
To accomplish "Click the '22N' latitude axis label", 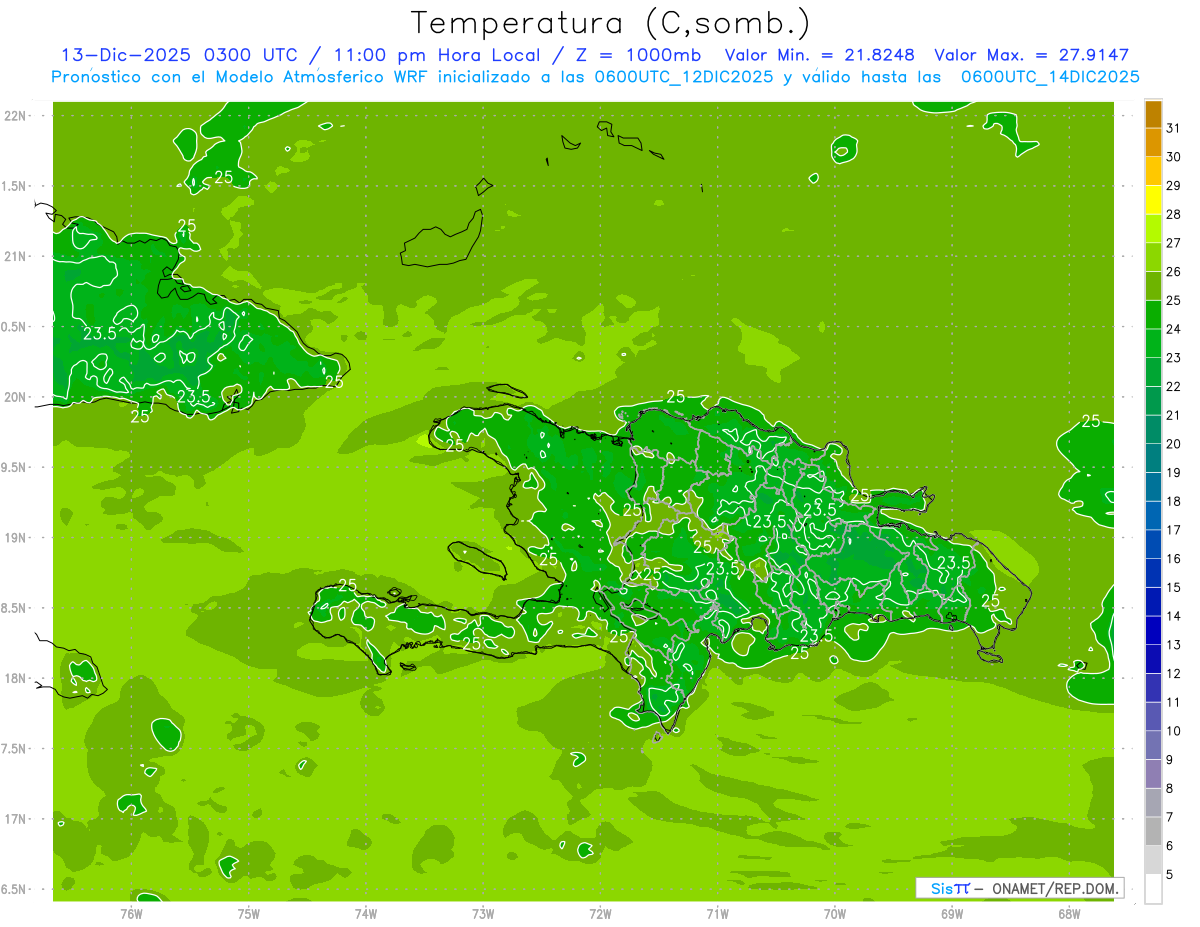I will pos(15,115).
